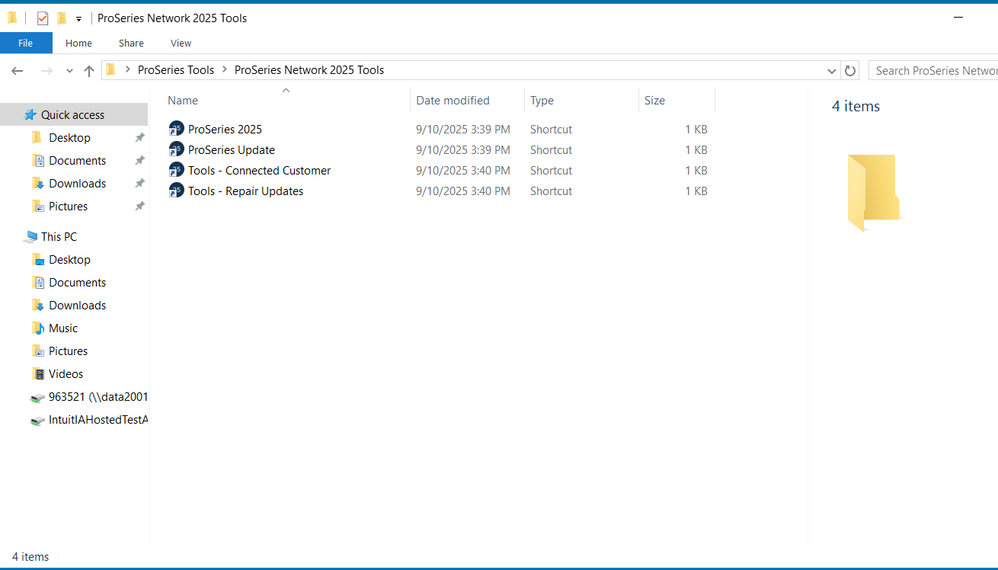Go up one folder level arrow
Screen dimensions: 998x570
coord(89,71)
